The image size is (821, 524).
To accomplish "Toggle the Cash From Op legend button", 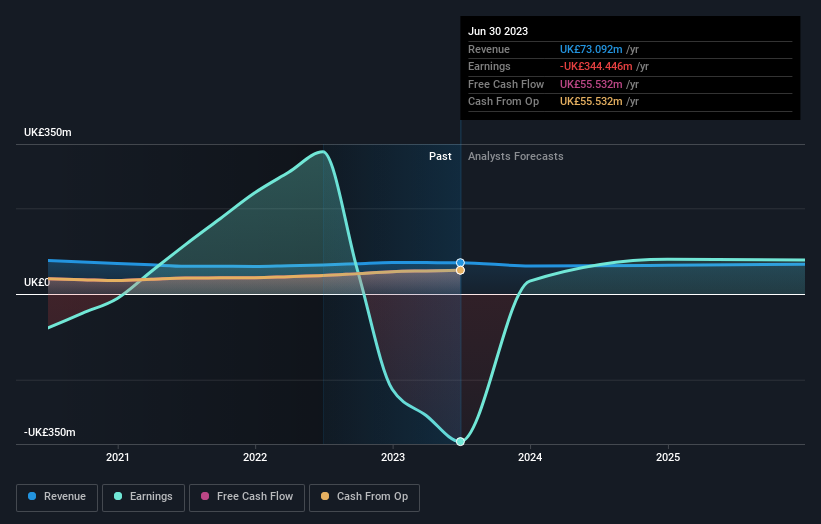I will pos(364,497).
